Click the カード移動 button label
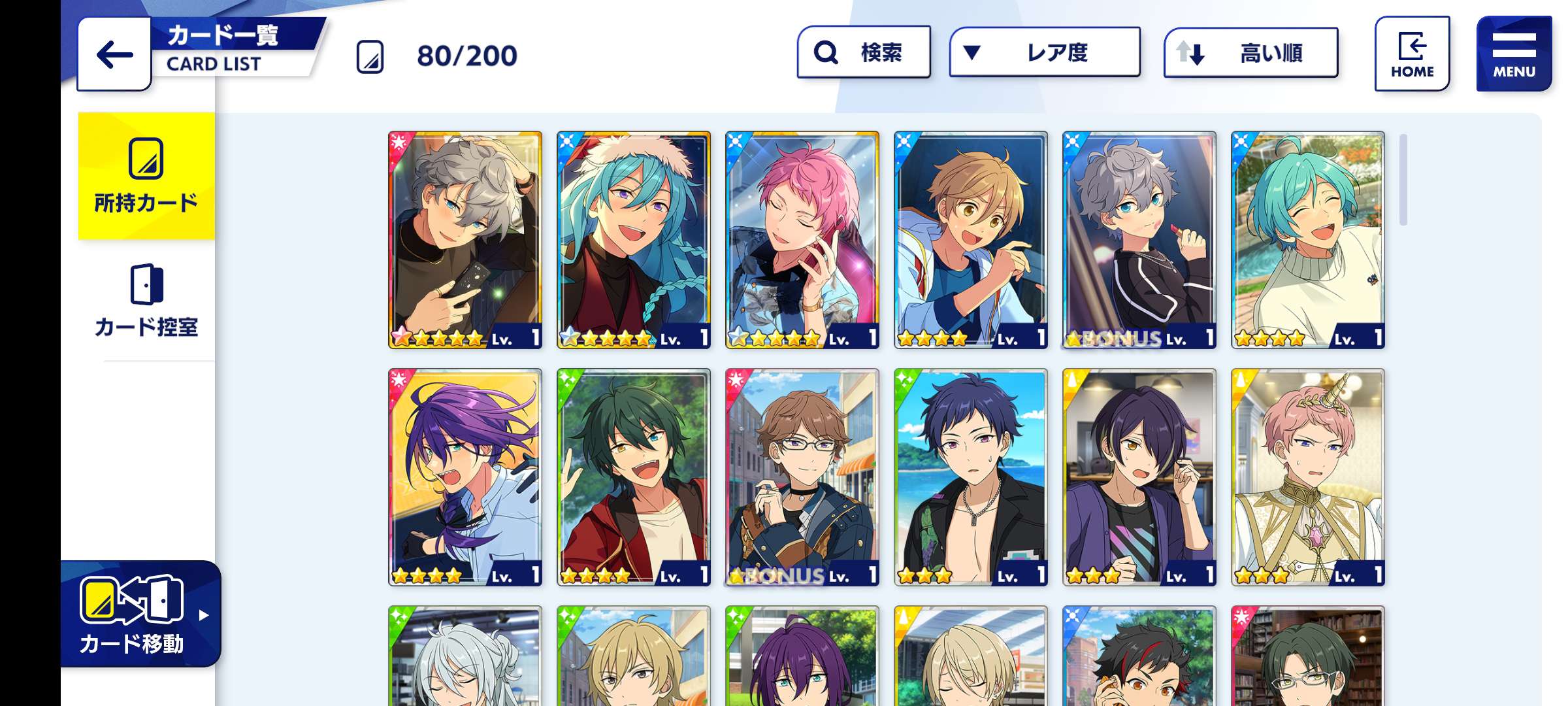The height and width of the screenshot is (706, 1568). pyautogui.click(x=131, y=644)
